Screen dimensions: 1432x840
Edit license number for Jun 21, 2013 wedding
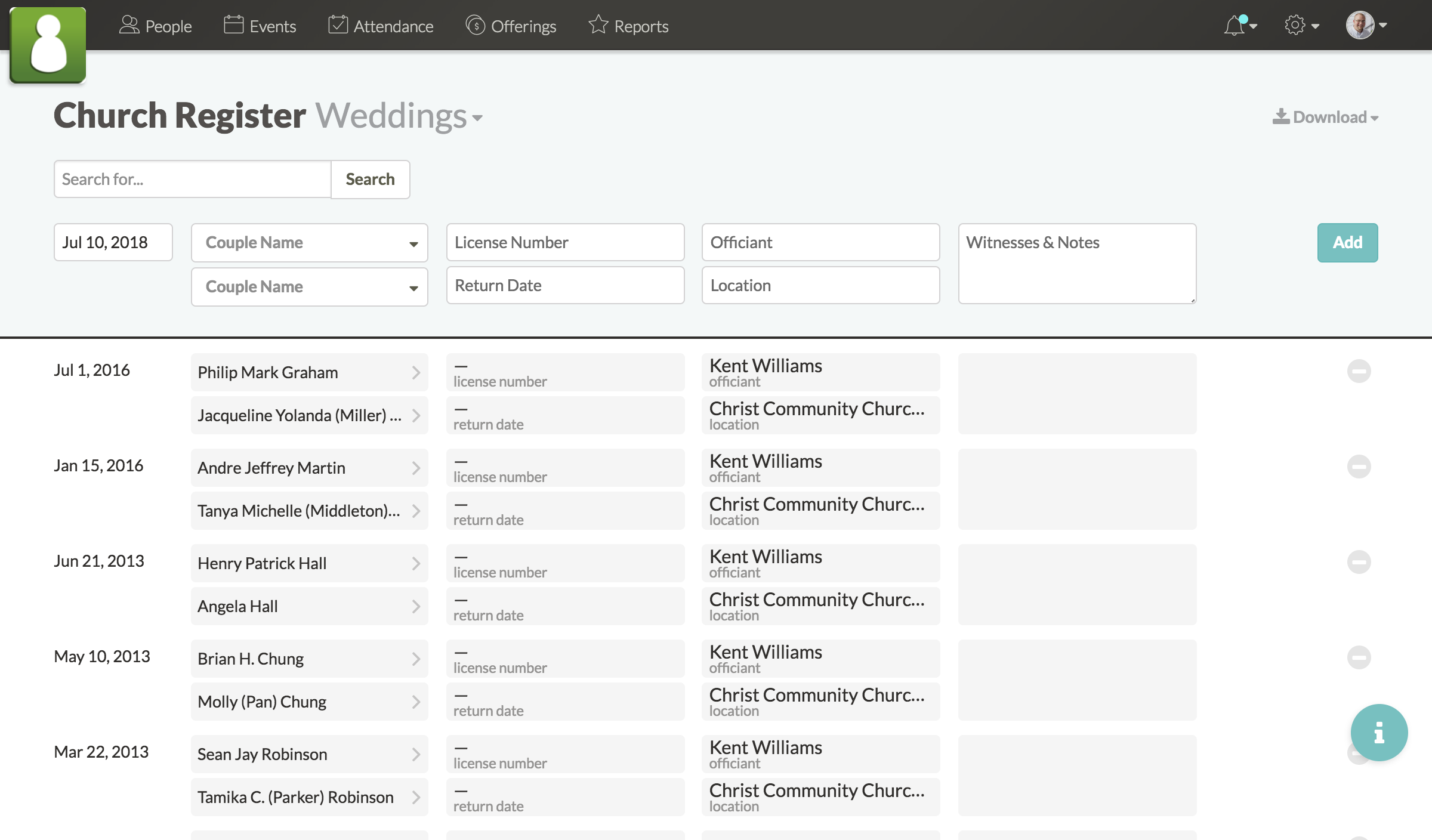tap(565, 563)
